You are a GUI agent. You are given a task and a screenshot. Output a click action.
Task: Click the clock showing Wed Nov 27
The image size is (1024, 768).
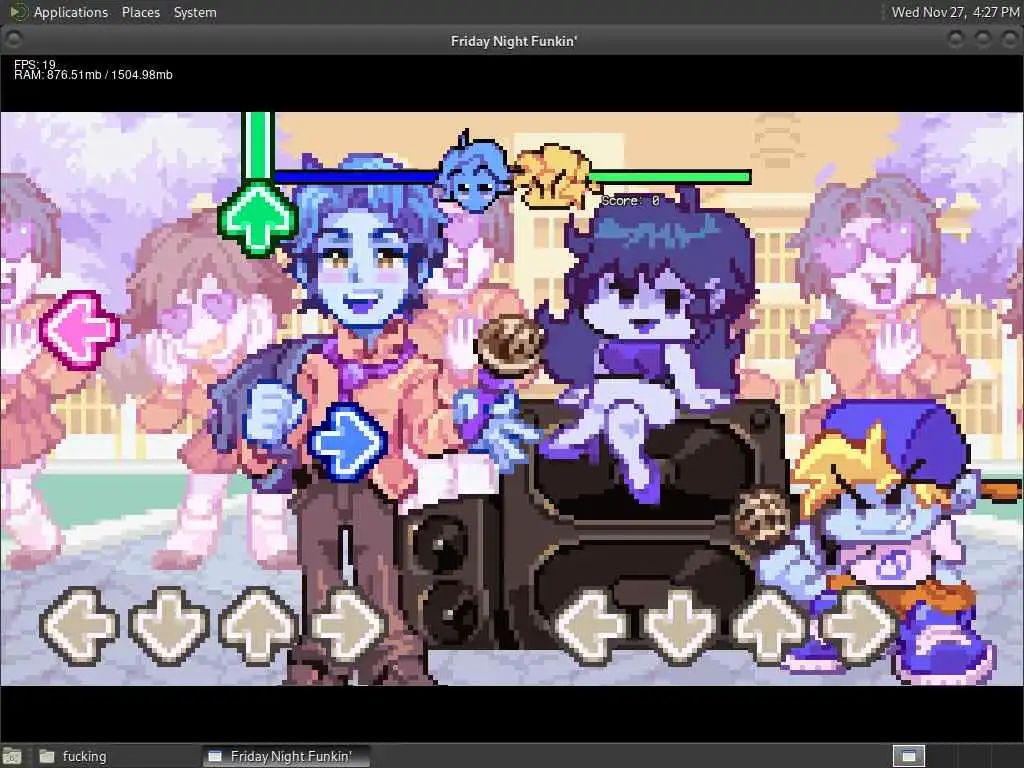click(x=955, y=12)
